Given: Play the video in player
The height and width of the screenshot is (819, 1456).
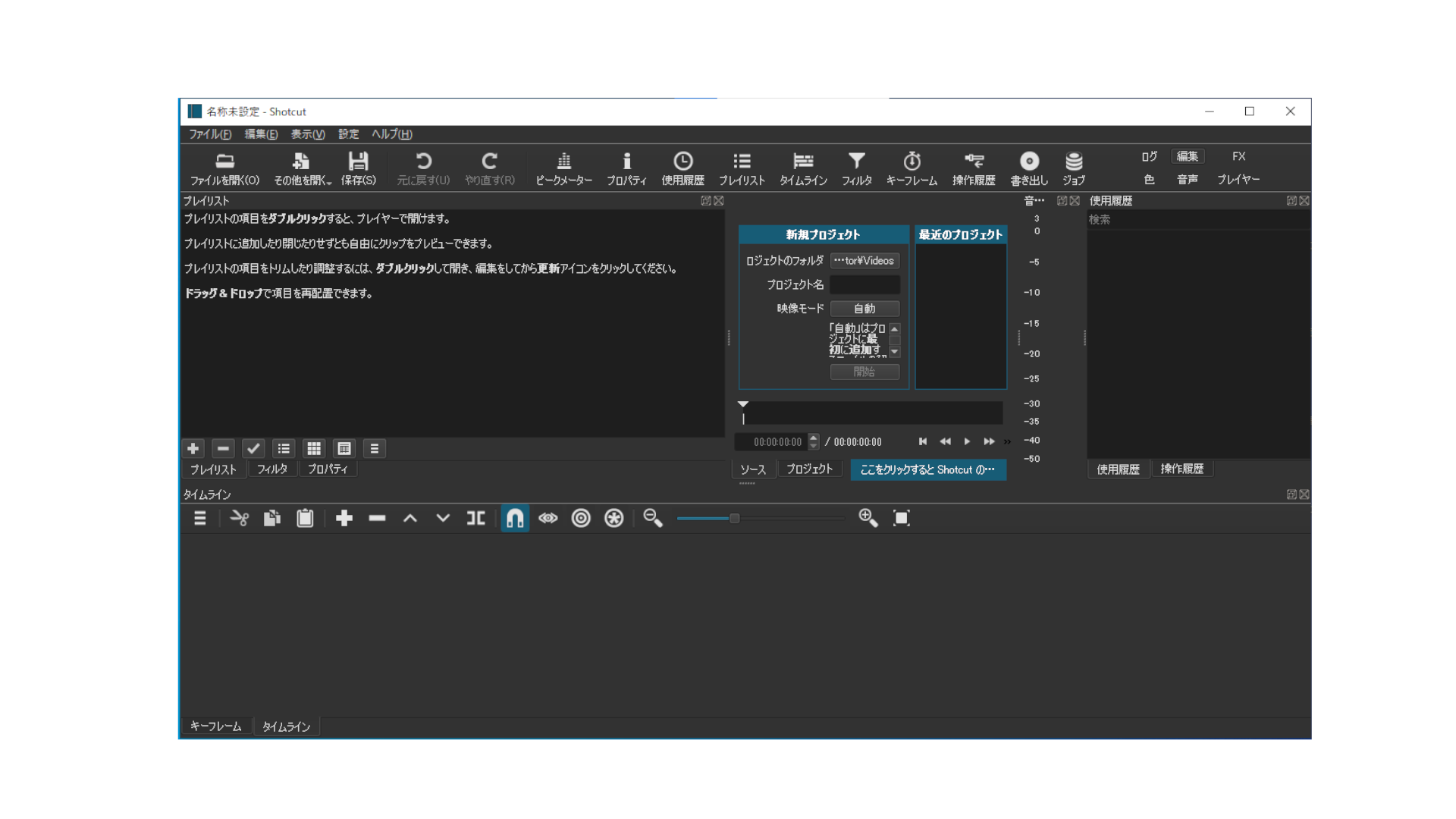Looking at the screenshot, I should (967, 442).
